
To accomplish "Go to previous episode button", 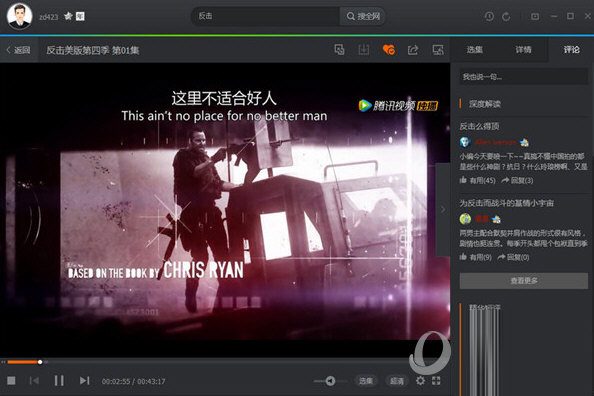I will click(34, 380).
